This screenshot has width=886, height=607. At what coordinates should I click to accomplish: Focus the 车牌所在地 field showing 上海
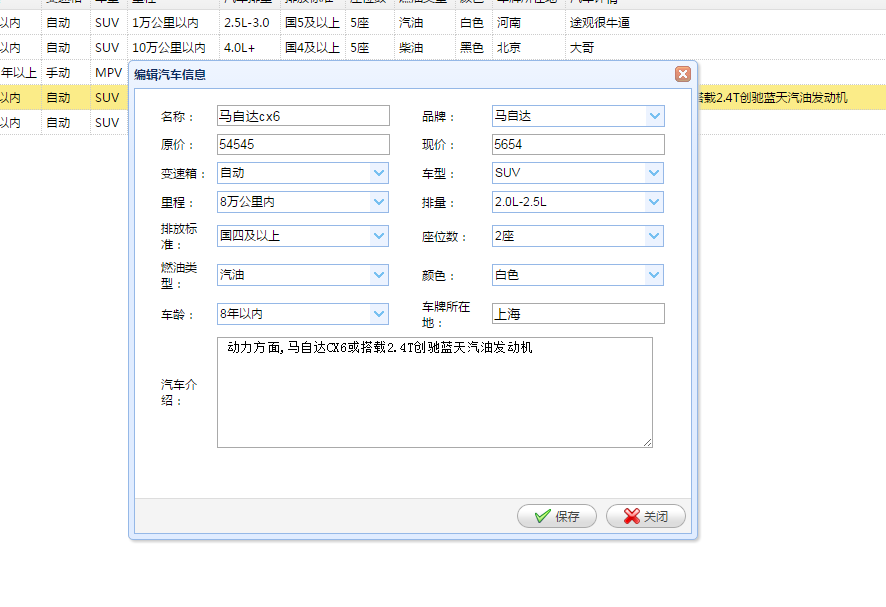point(578,314)
